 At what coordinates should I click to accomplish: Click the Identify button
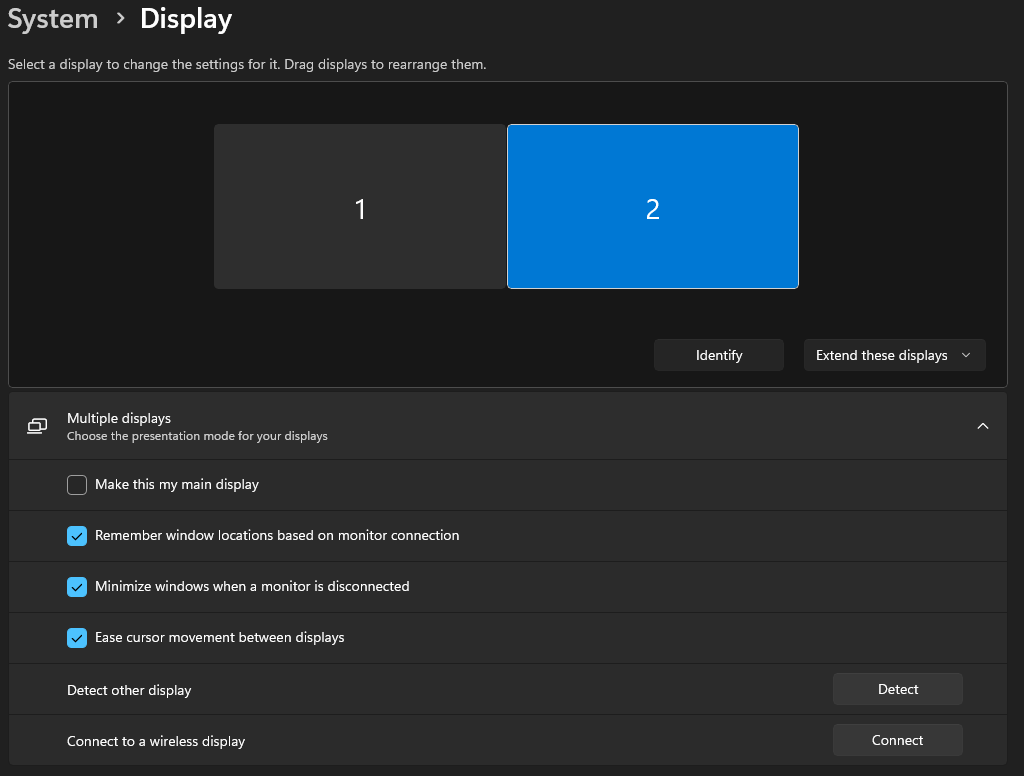pyautogui.click(x=718, y=355)
